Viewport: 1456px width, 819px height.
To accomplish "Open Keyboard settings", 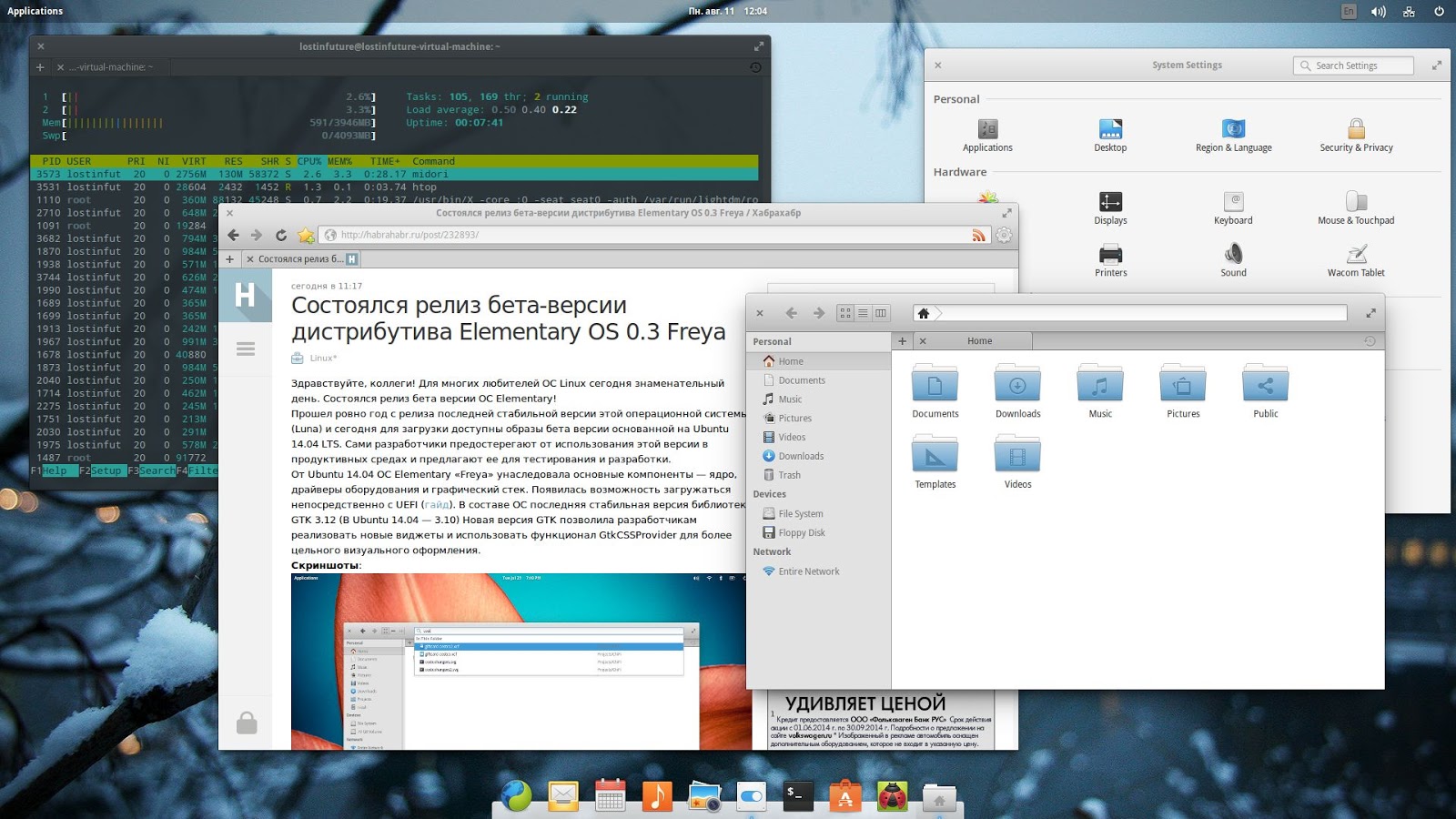I will click(x=1233, y=207).
